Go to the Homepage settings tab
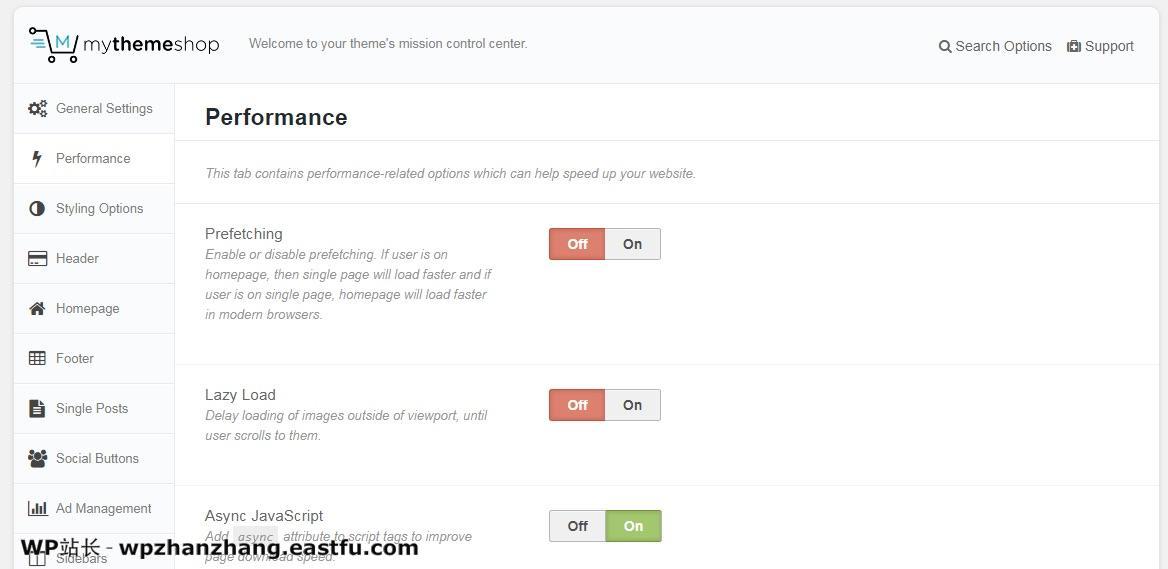Image resolution: width=1168 pixels, height=569 pixels. coord(94,308)
